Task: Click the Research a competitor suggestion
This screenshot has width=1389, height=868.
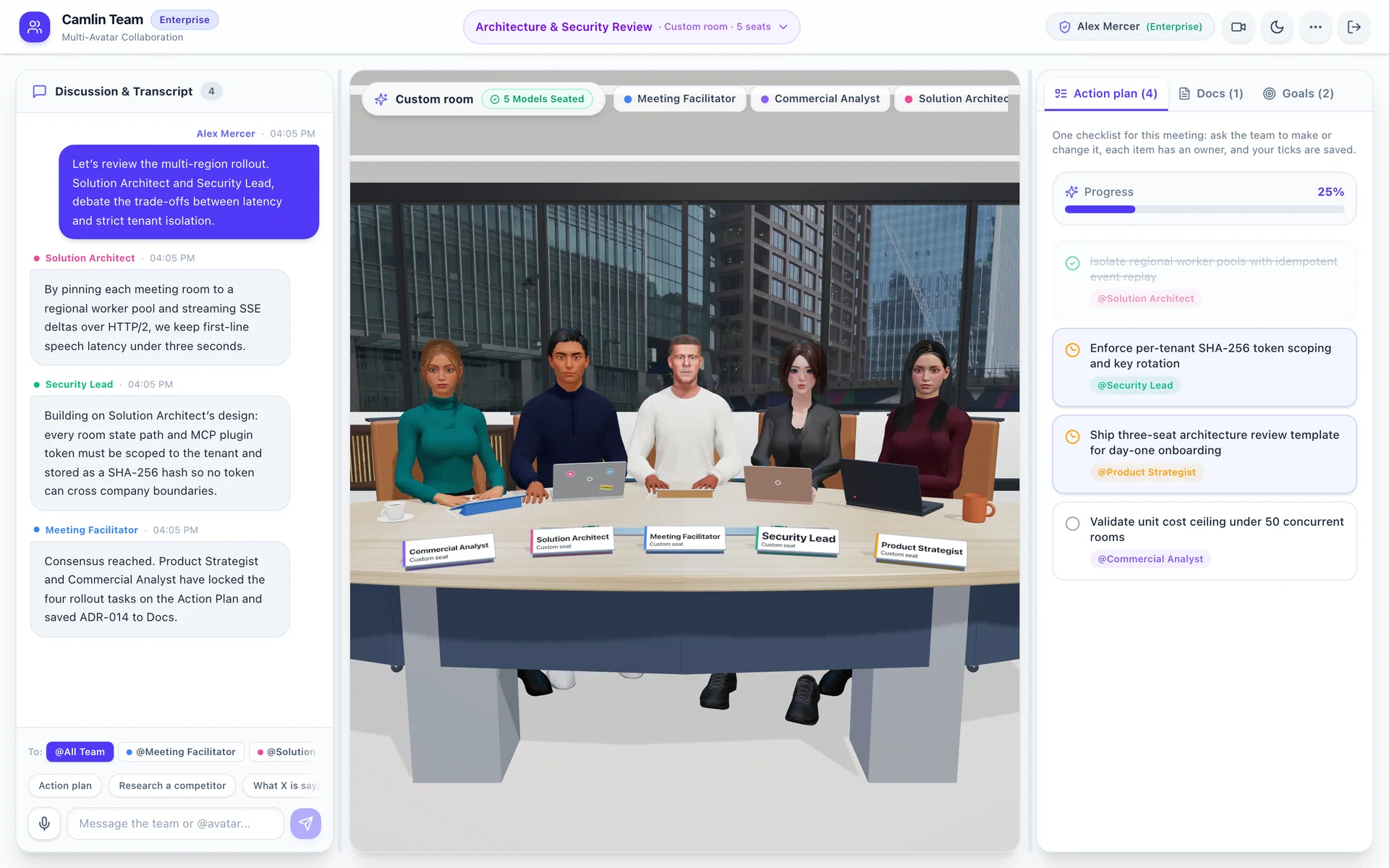Action: [x=172, y=786]
